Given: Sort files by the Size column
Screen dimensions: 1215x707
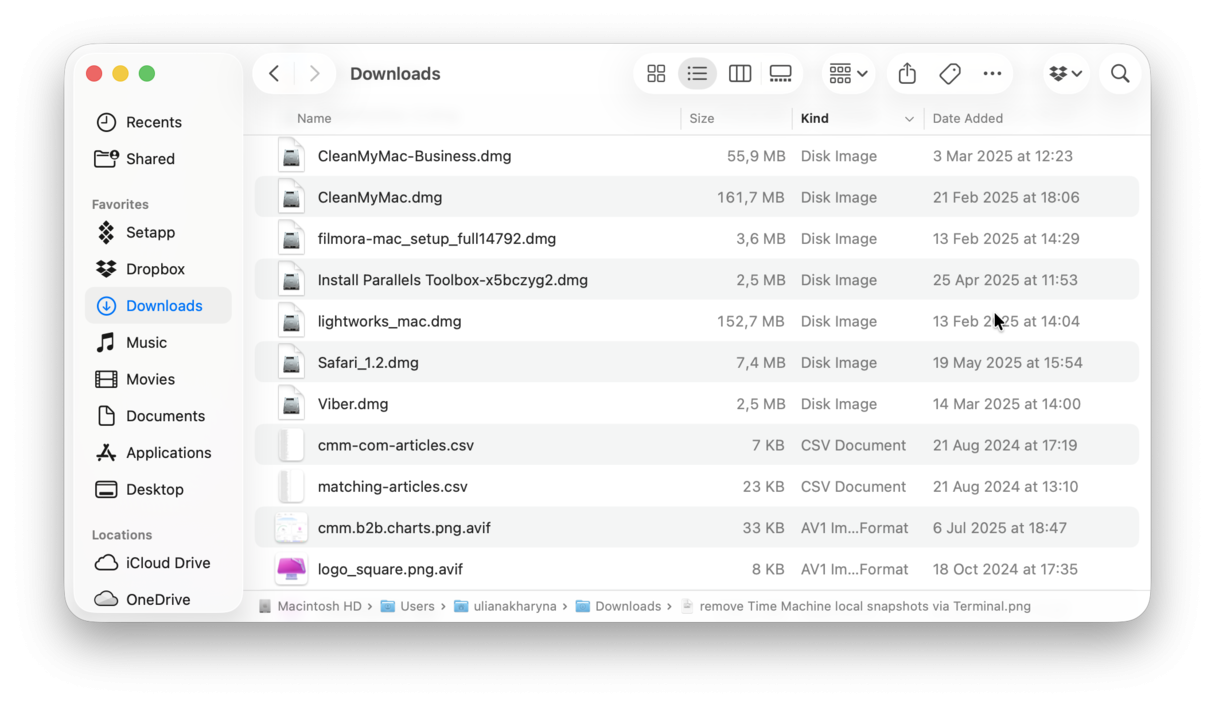Looking at the screenshot, I should click(701, 118).
